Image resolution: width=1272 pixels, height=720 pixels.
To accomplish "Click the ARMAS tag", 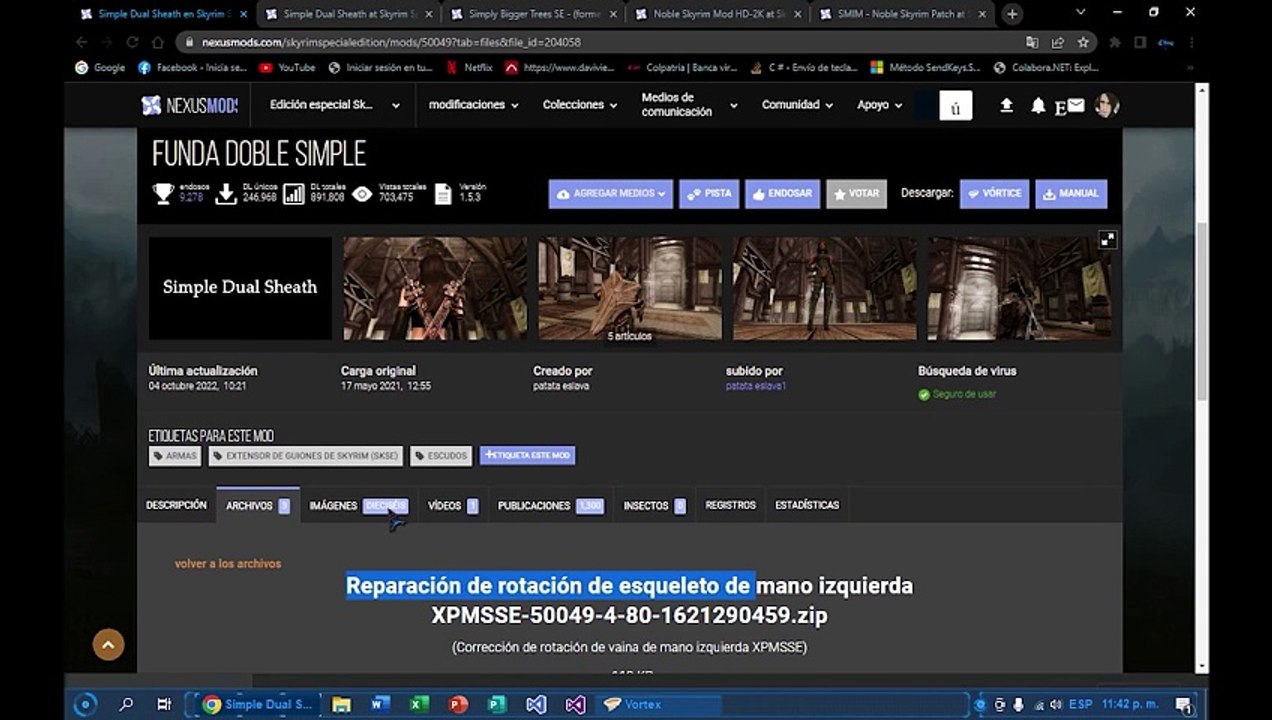I will [175, 456].
